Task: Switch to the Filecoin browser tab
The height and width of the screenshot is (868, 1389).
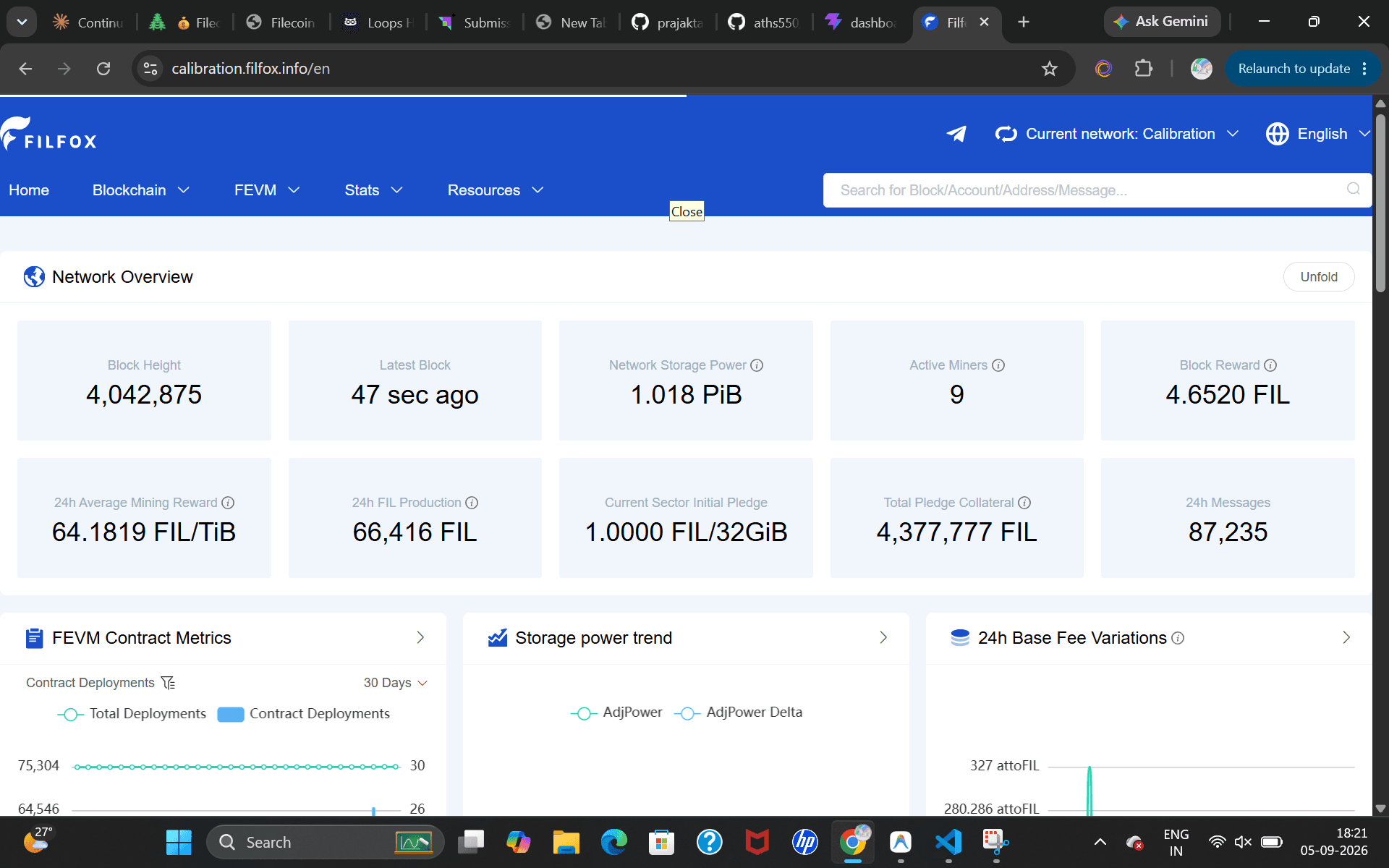Action: click(282, 22)
